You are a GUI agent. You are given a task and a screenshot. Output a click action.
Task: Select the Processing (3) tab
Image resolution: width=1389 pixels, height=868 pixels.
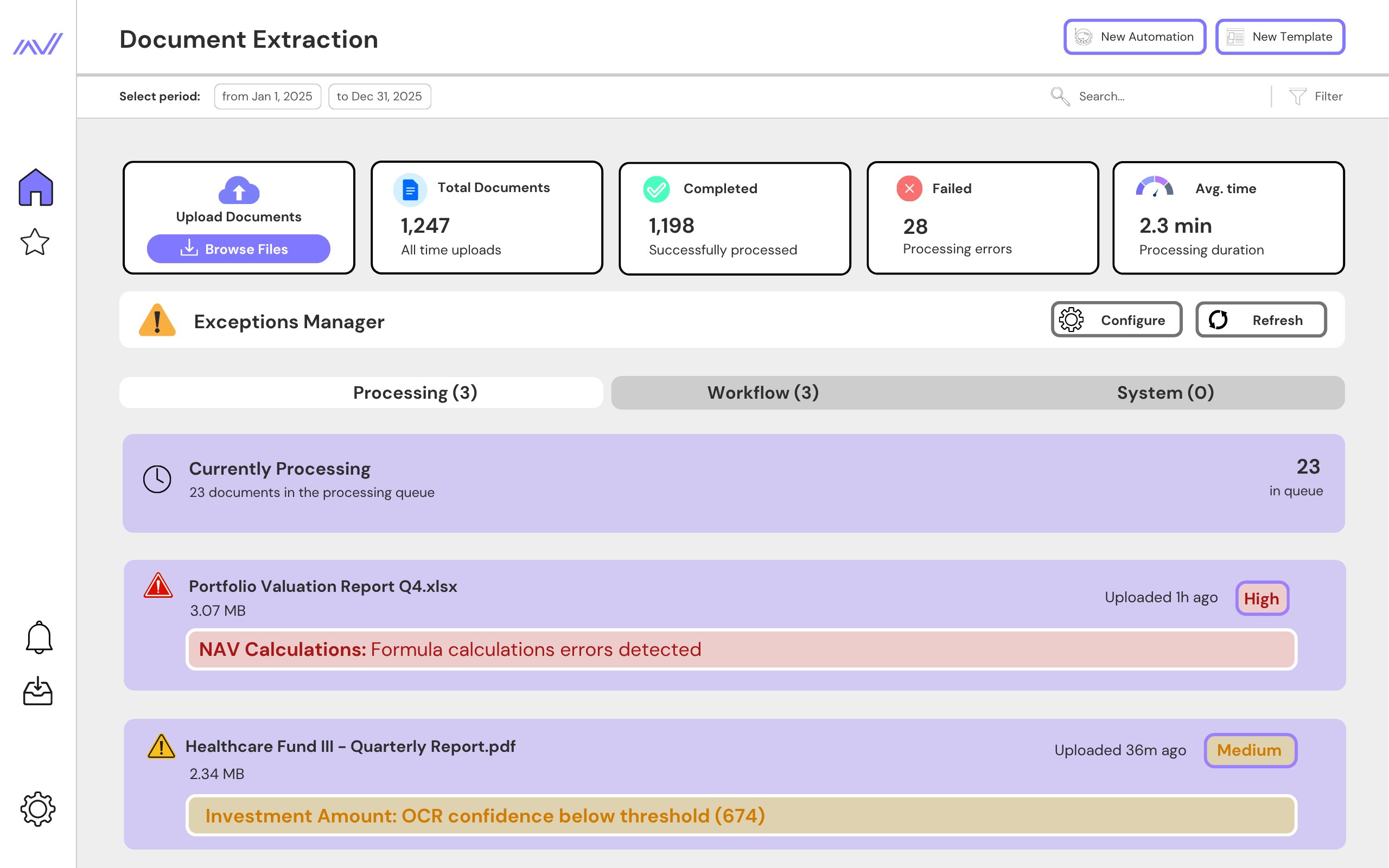415,393
